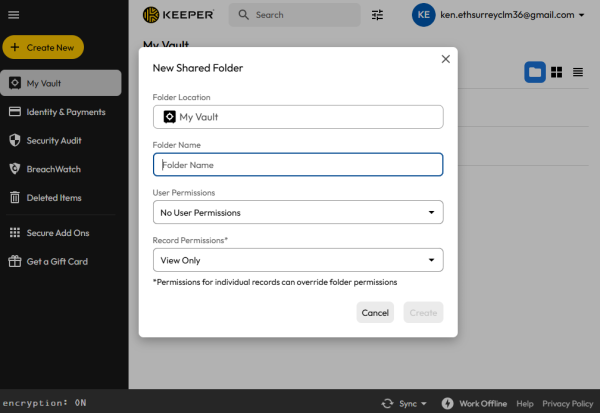Click the Work Offline lightning icon

447,403
